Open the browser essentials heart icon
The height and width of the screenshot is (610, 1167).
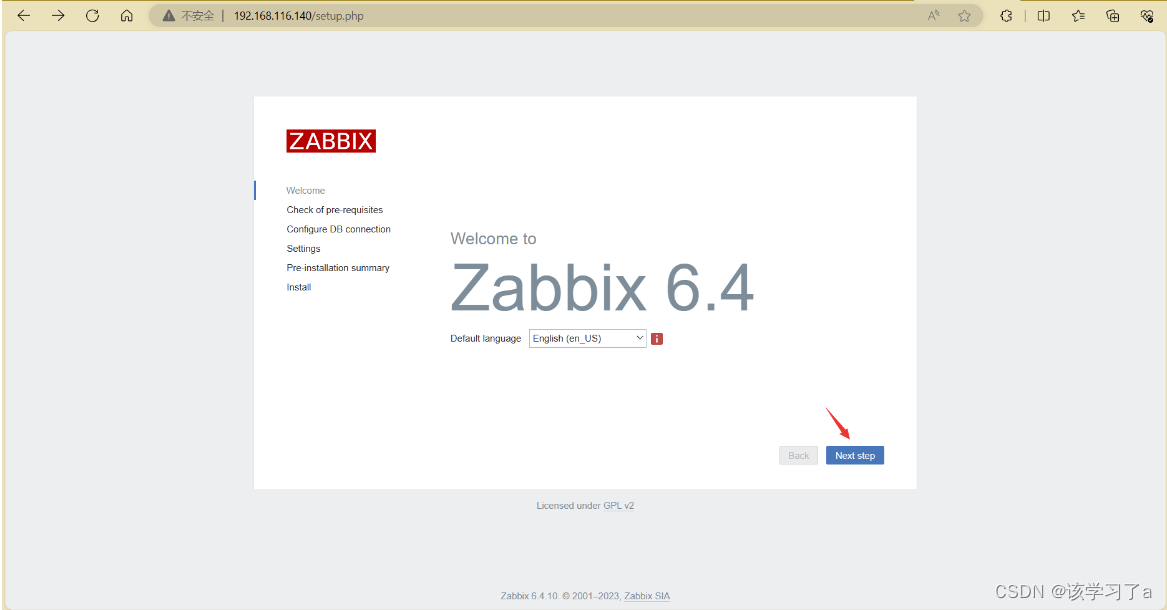pos(1147,16)
